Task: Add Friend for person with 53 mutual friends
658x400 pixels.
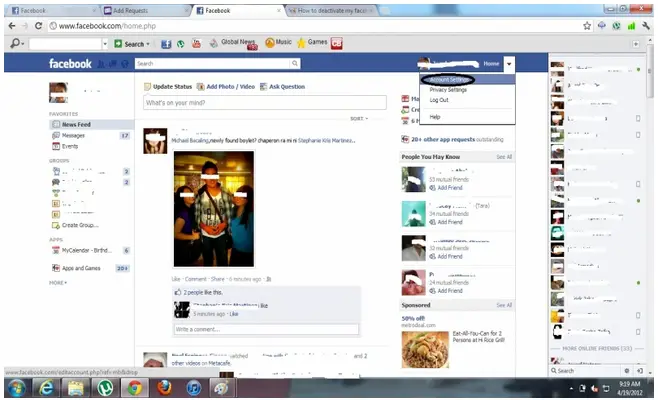Action: click(449, 188)
